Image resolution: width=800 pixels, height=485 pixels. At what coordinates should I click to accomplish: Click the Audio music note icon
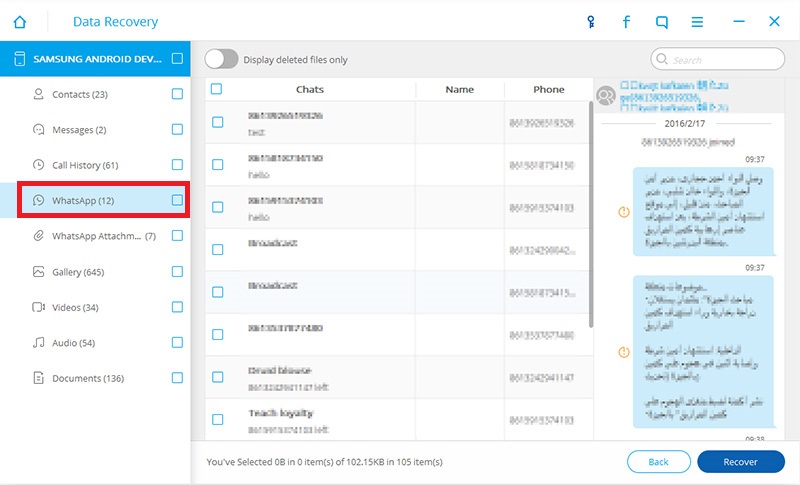38,342
